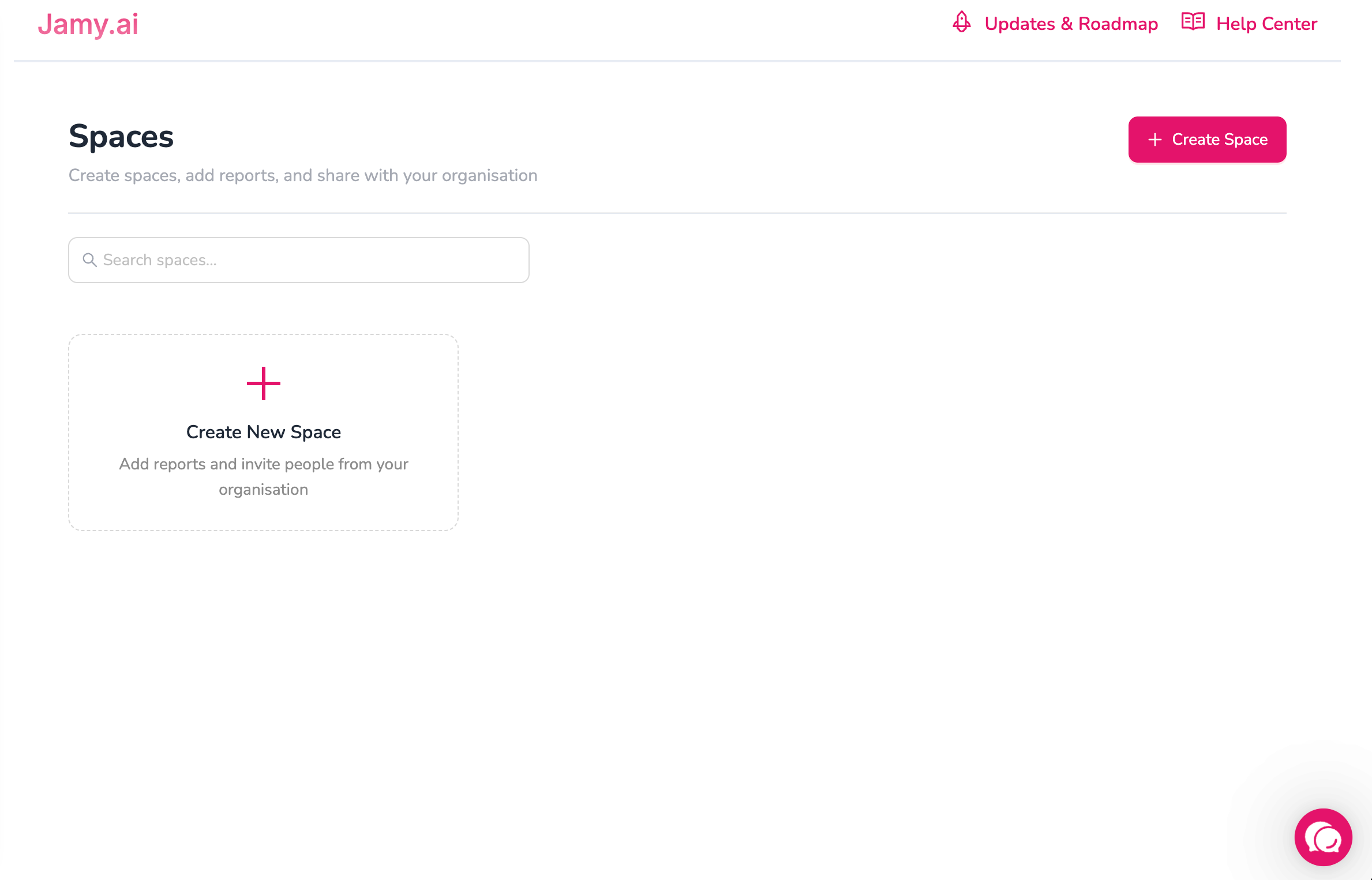
Task: Open the Help Center link
Action: coord(1266,24)
